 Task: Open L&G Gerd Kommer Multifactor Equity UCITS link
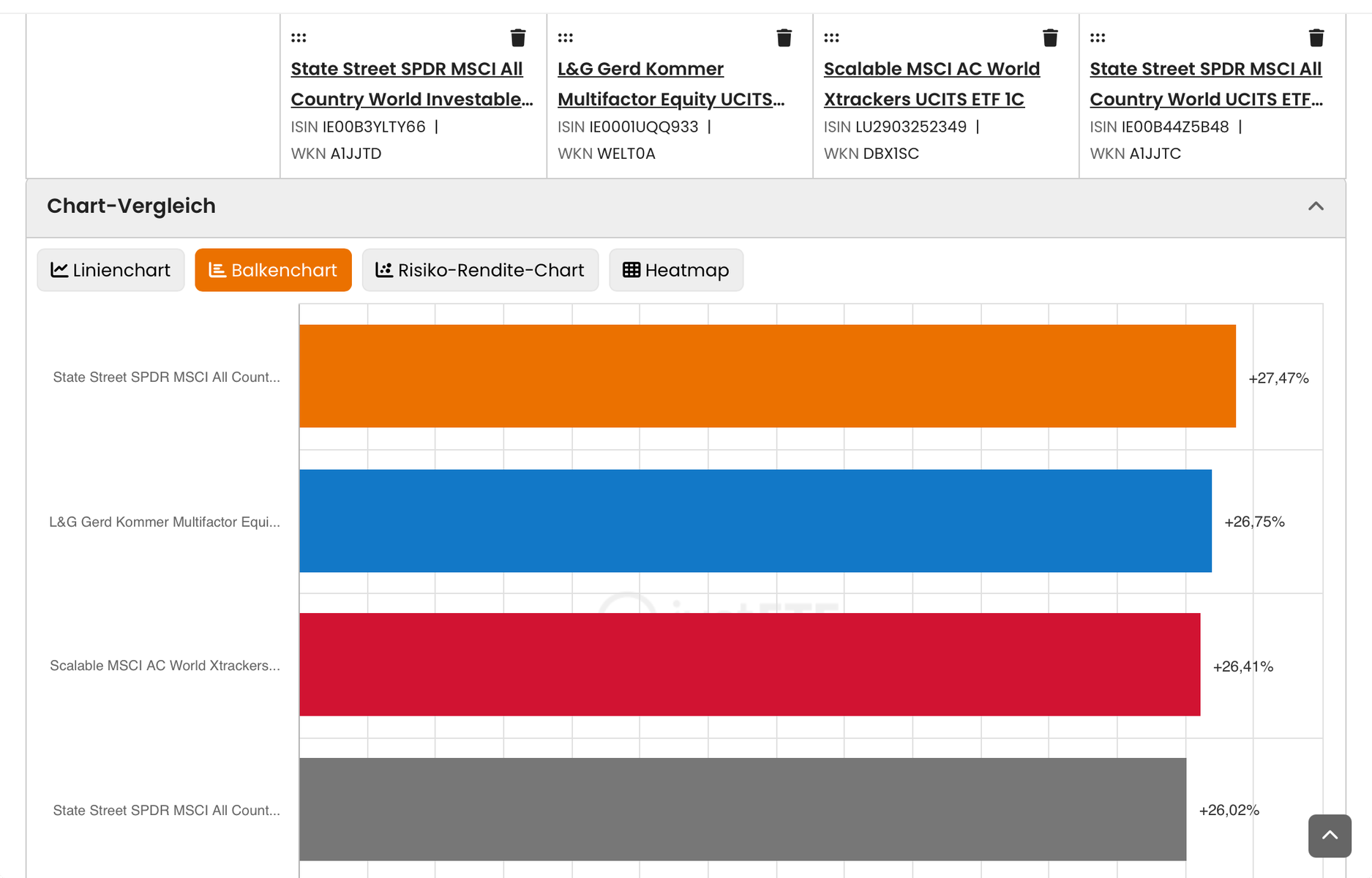[x=671, y=84]
